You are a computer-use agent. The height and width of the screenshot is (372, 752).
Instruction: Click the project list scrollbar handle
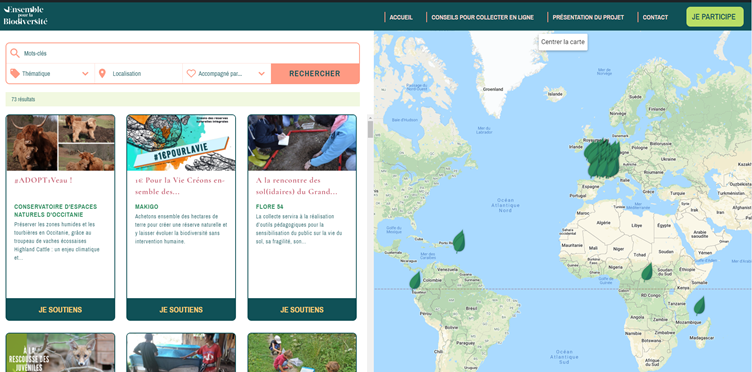pos(370,129)
